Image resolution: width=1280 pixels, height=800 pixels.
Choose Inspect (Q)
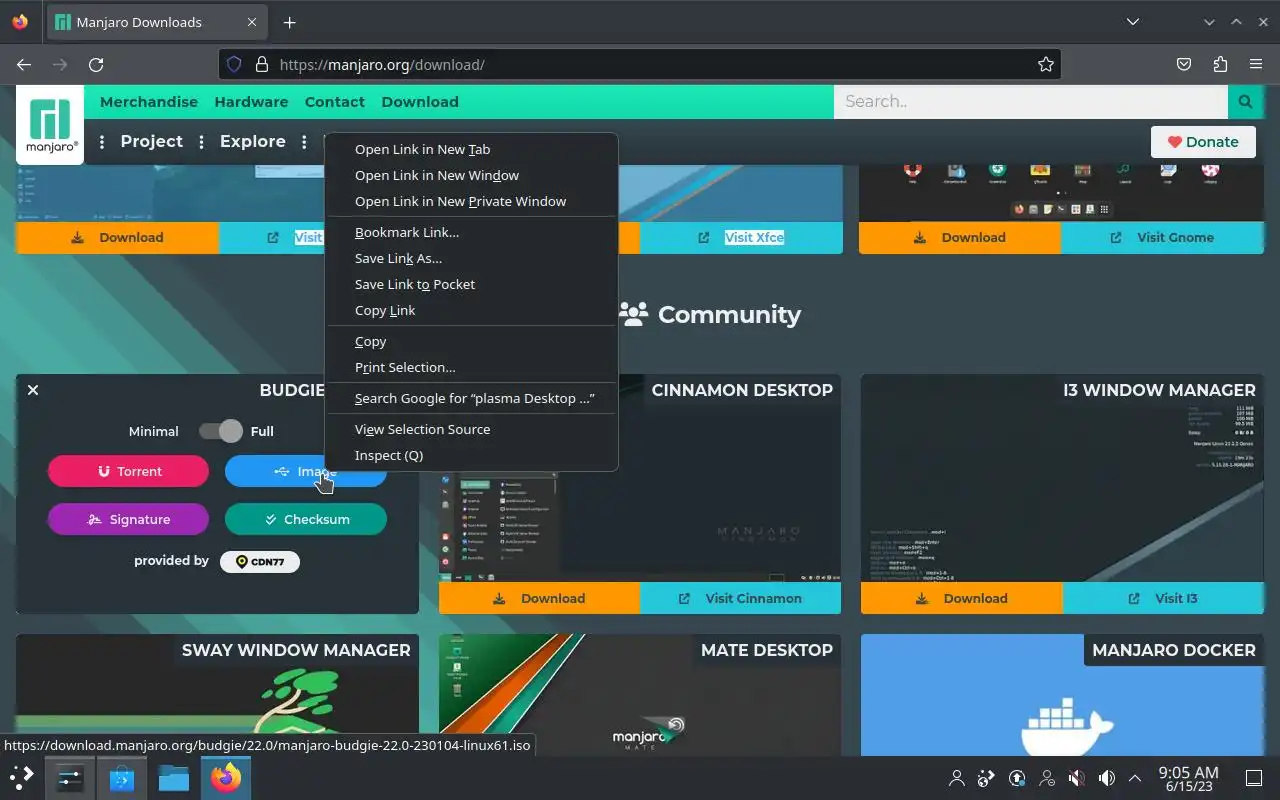(471, 455)
